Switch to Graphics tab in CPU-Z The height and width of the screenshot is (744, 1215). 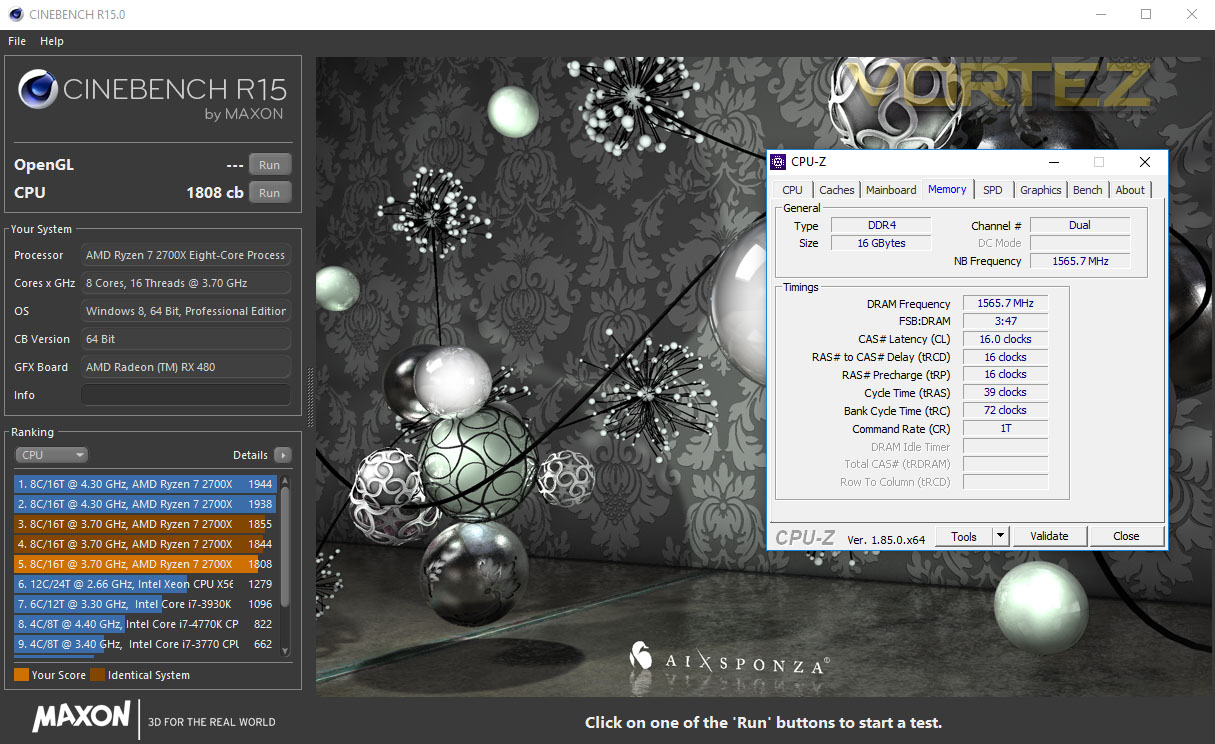[1040, 190]
